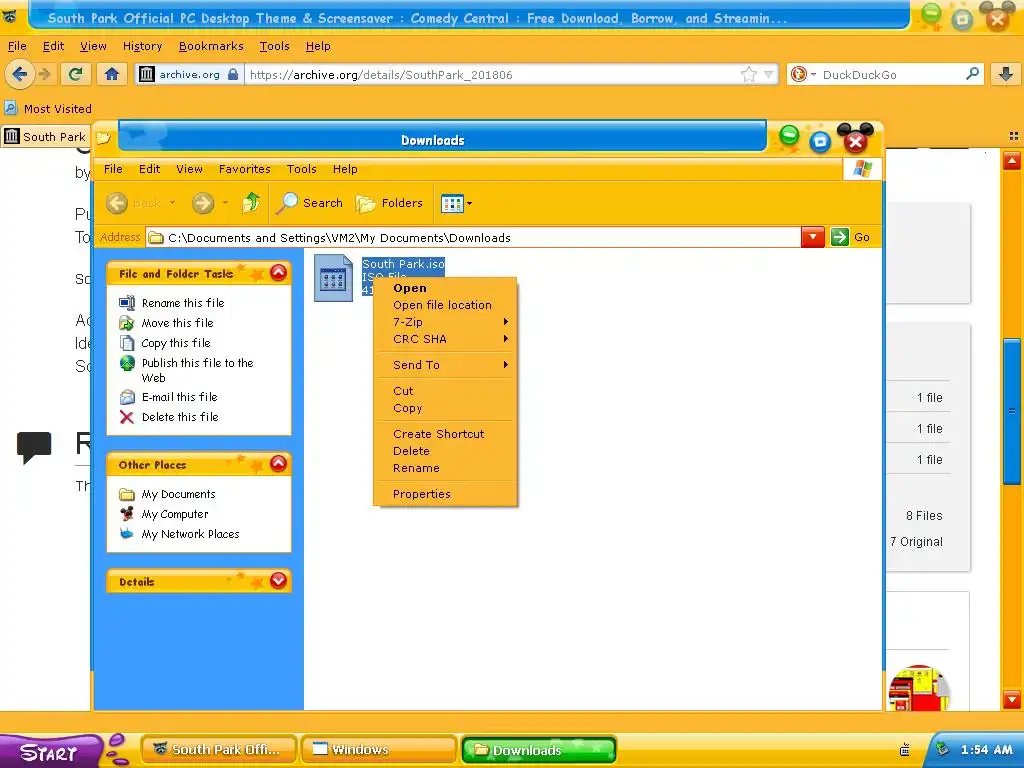Select the South Park.iso file icon
Viewport: 1024px width, 768px height.
[333, 278]
